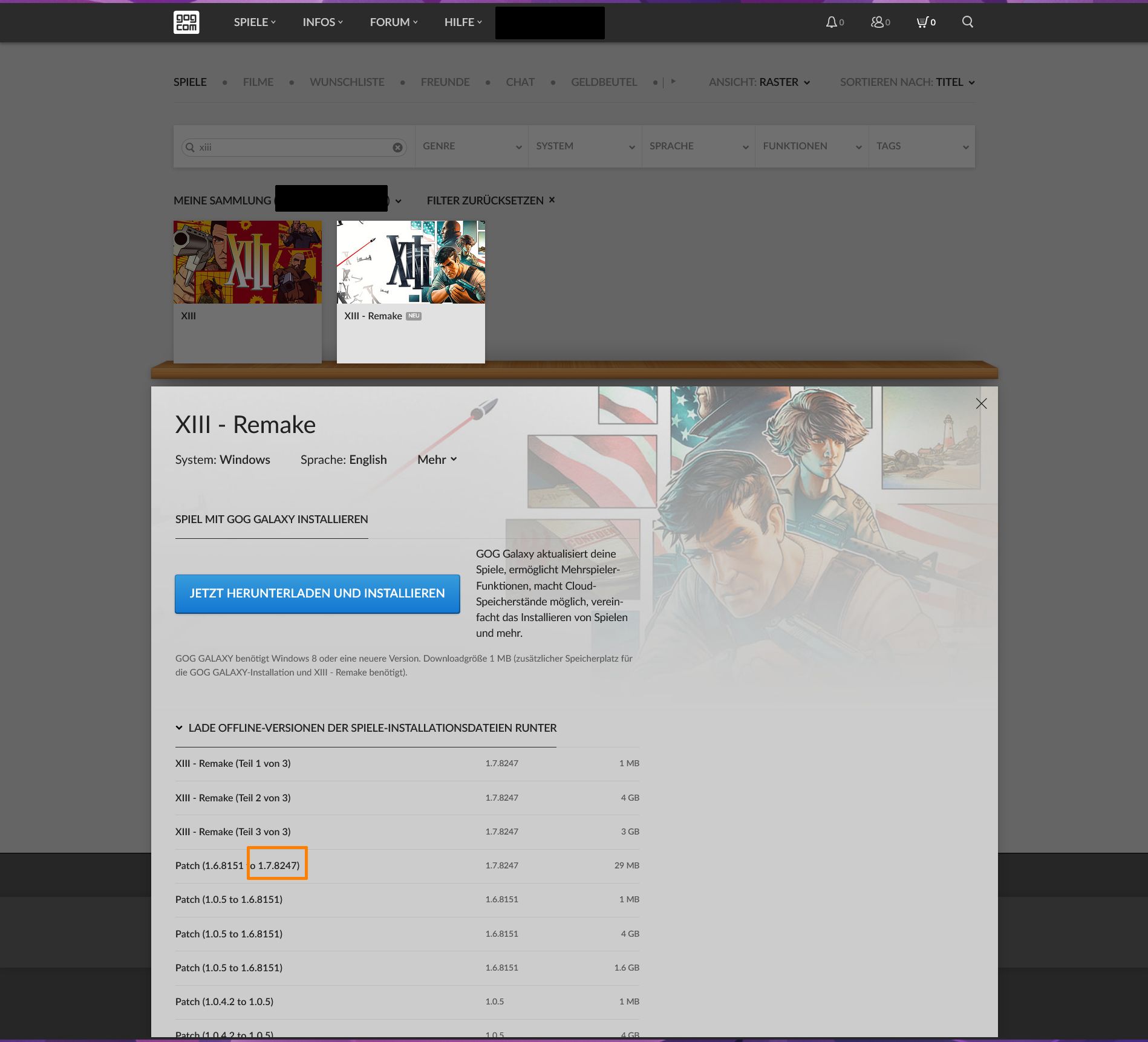Open the MEINE SAMMLUNG dropdown
Viewport: 1148px width, 1042px height.
287,200
